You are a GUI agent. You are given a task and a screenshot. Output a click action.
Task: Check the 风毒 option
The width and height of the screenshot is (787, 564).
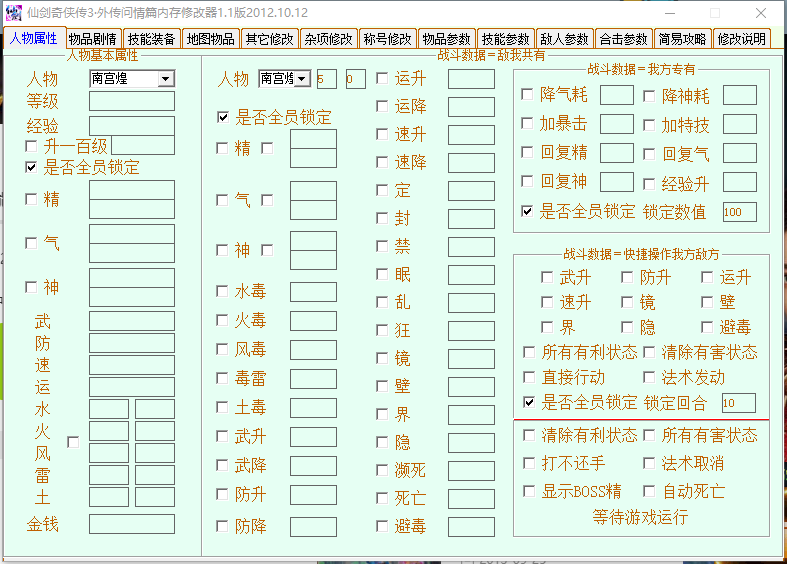[222, 349]
